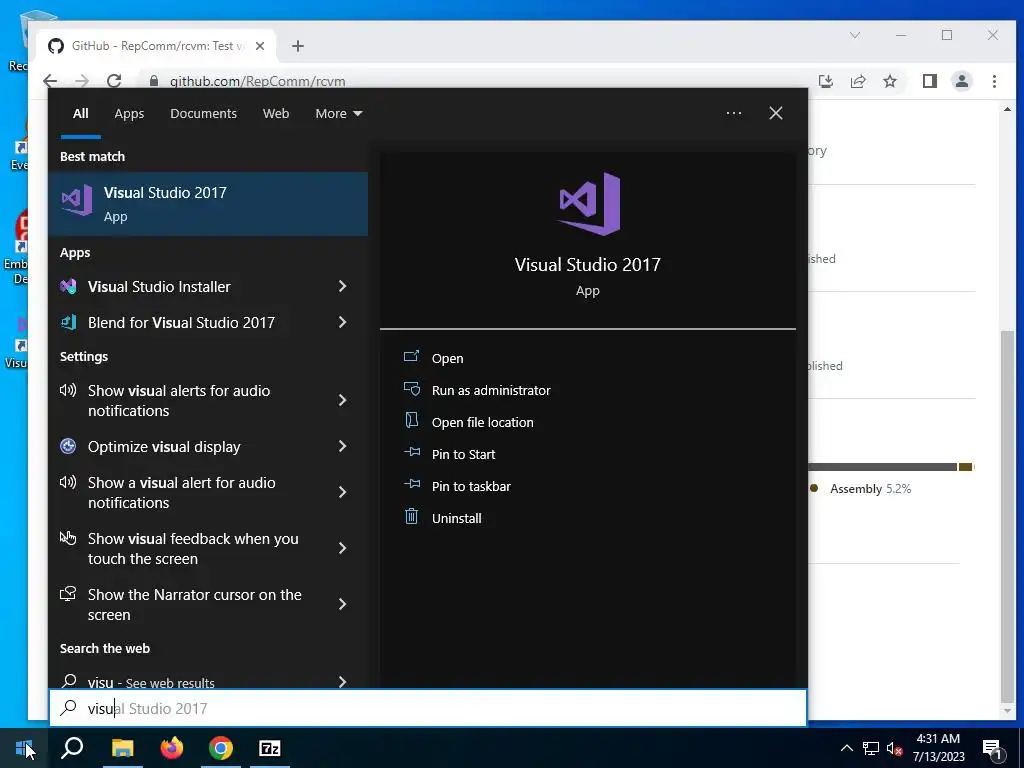This screenshot has width=1024, height=768.
Task: Switch to the Documents search tab
Action: pyautogui.click(x=203, y=114)
